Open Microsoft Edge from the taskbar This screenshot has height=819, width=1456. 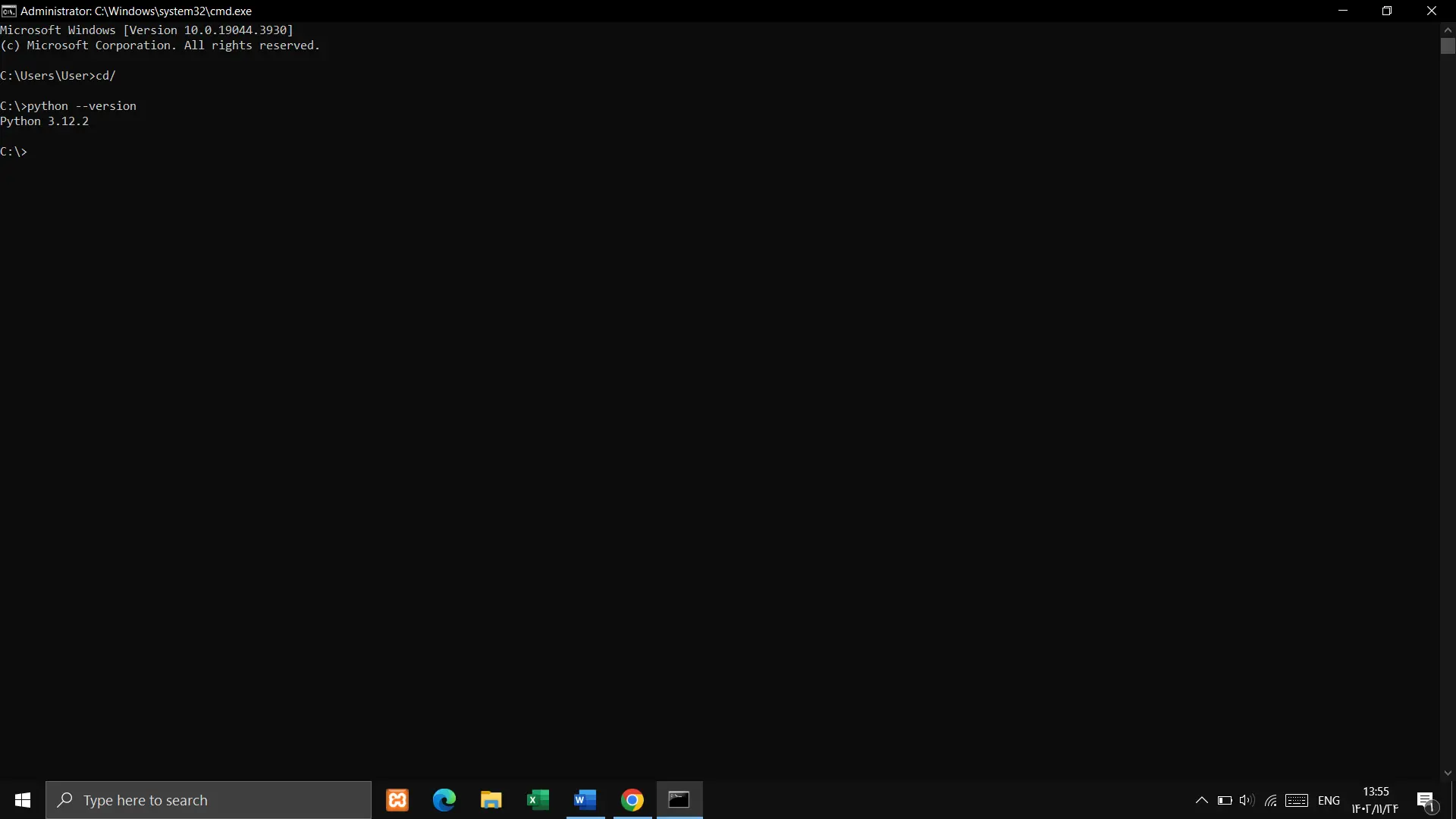point(444,800)
